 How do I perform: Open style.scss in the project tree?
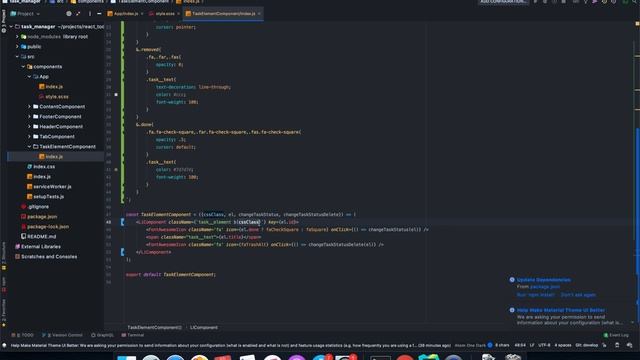click(54, 96)
